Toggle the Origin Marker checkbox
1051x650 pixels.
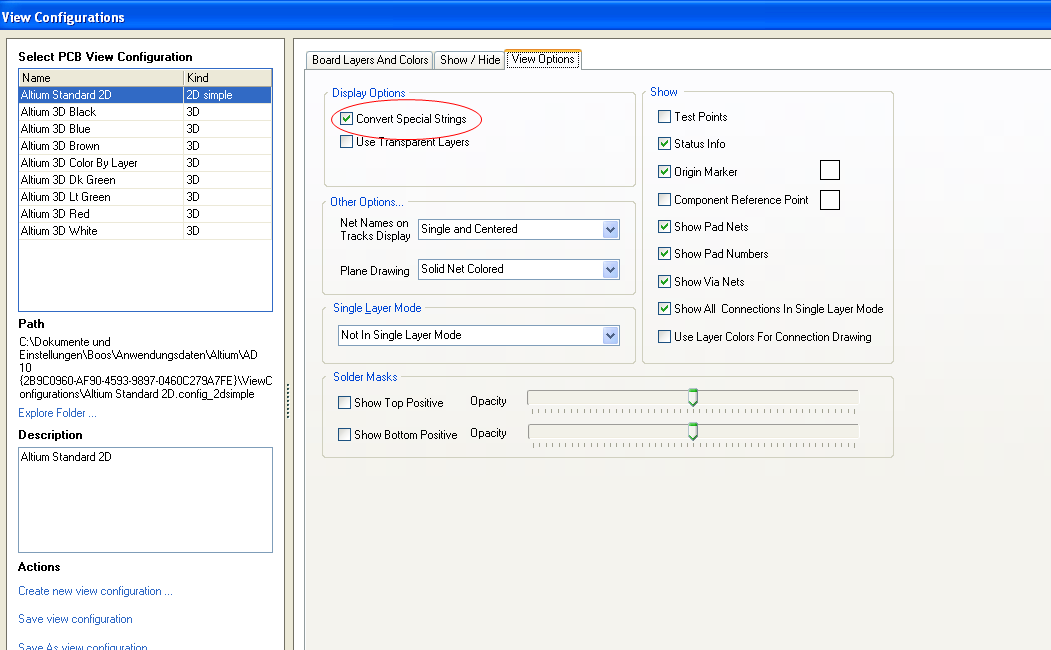[664, 172]
